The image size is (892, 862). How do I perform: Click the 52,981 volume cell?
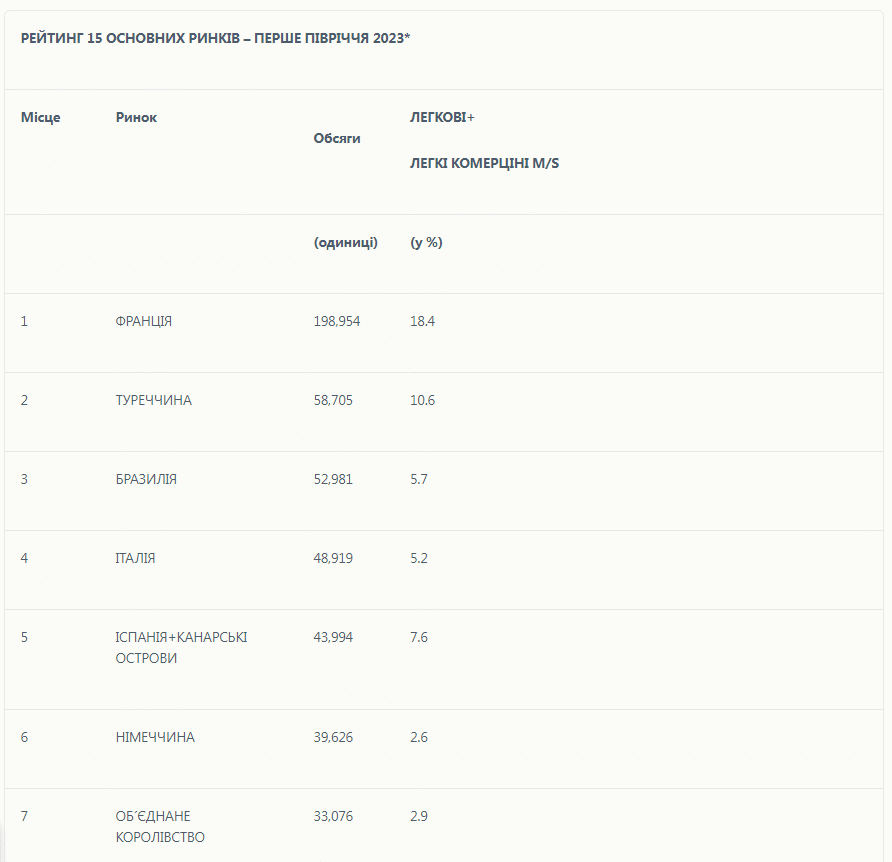click(x=333, y=480)
